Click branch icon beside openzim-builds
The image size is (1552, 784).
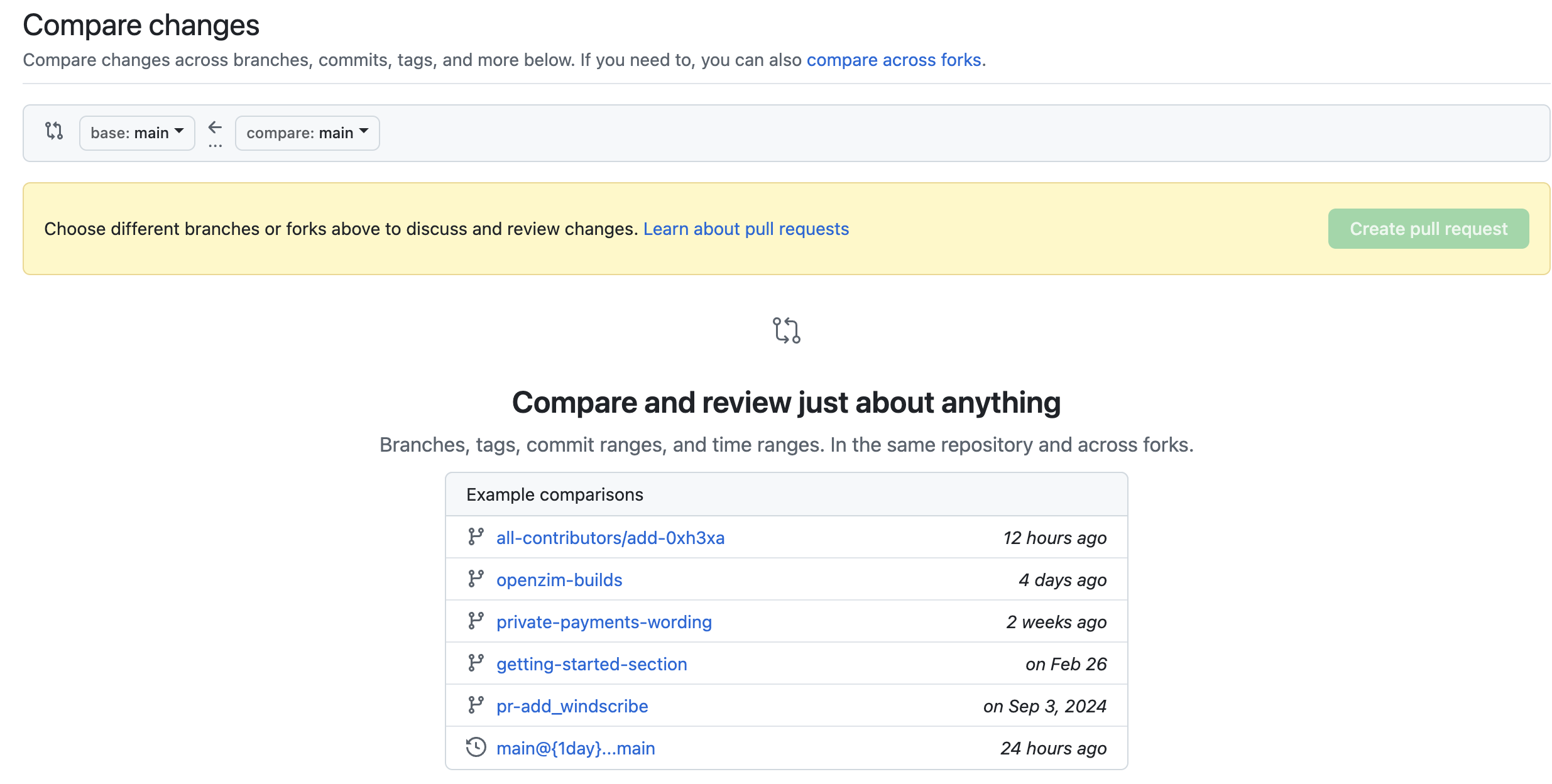click(x=476, y=579)
